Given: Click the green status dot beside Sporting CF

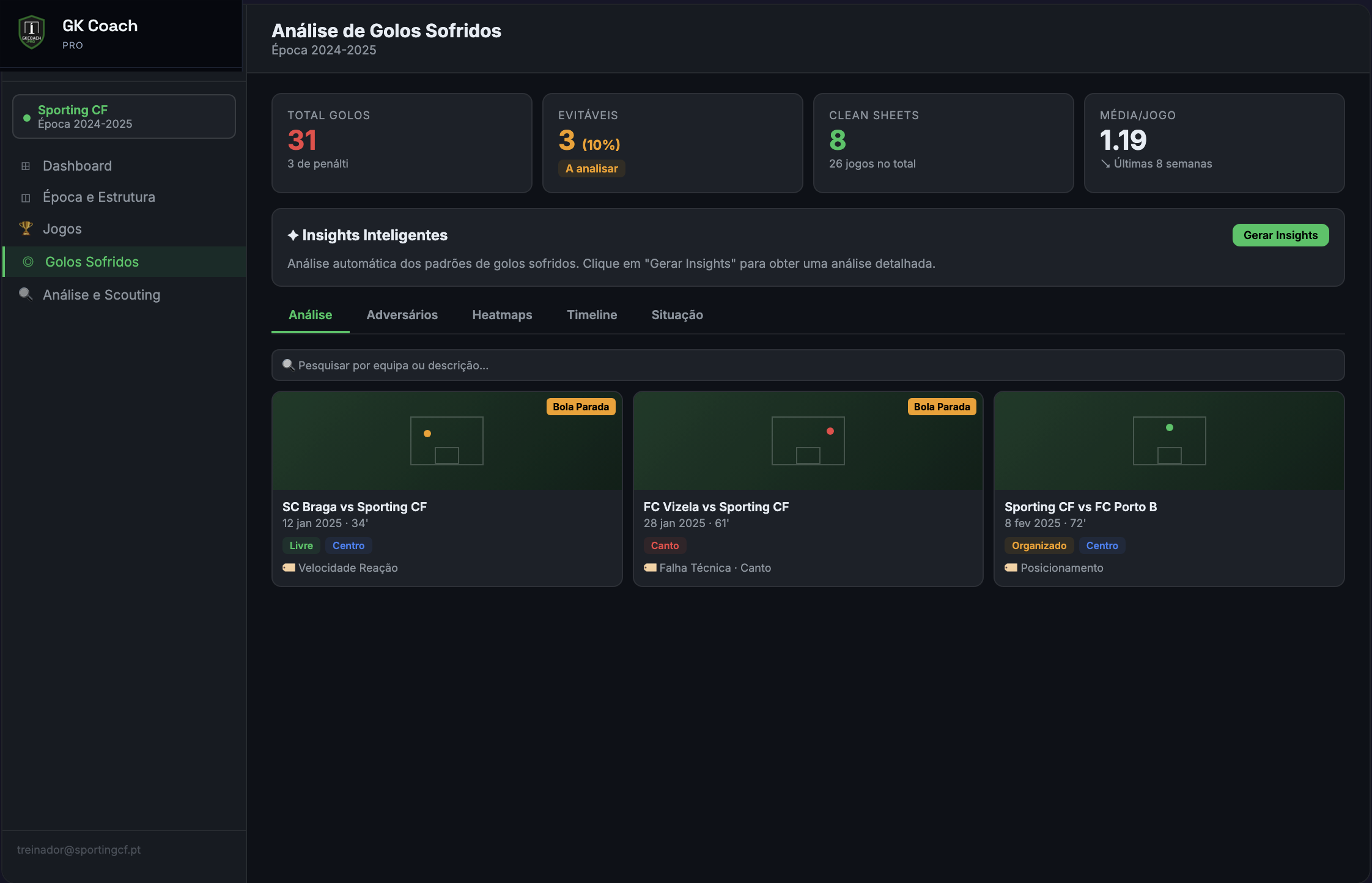Looking at the screenshot, I should [x=27, y=117].
